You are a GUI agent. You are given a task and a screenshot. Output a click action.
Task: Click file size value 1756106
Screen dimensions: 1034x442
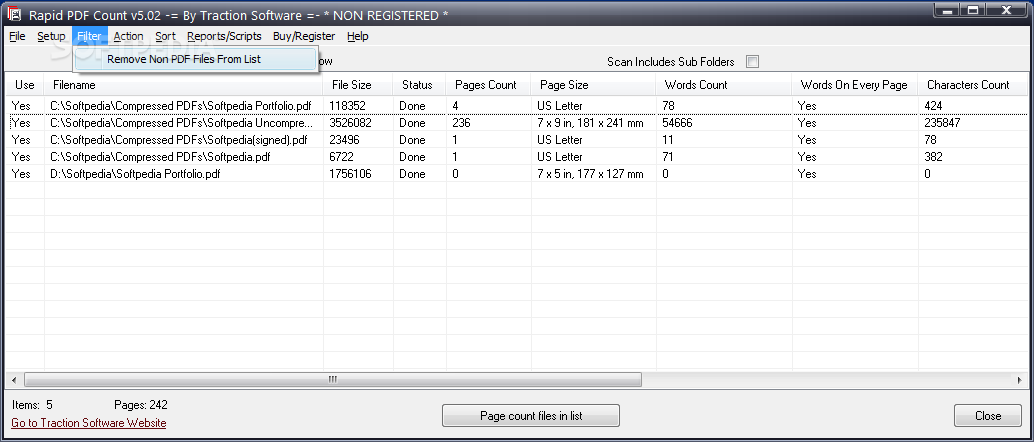(x=350, y=174)
